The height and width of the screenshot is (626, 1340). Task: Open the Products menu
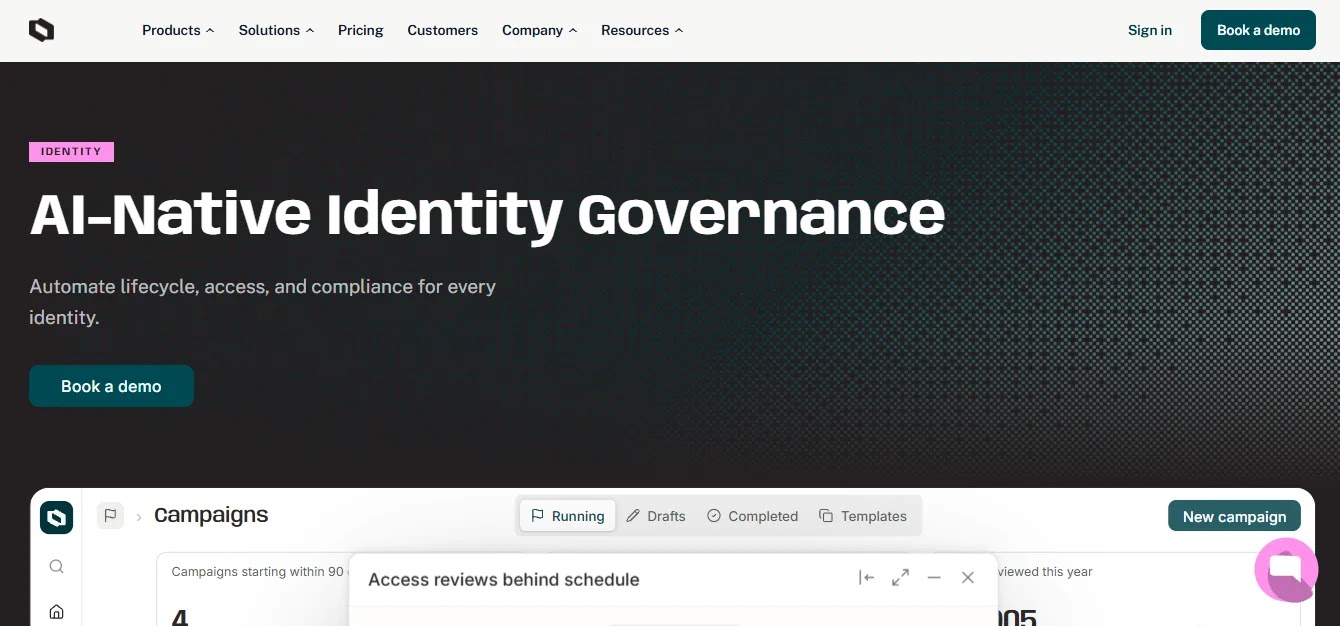tap(178, 30)
